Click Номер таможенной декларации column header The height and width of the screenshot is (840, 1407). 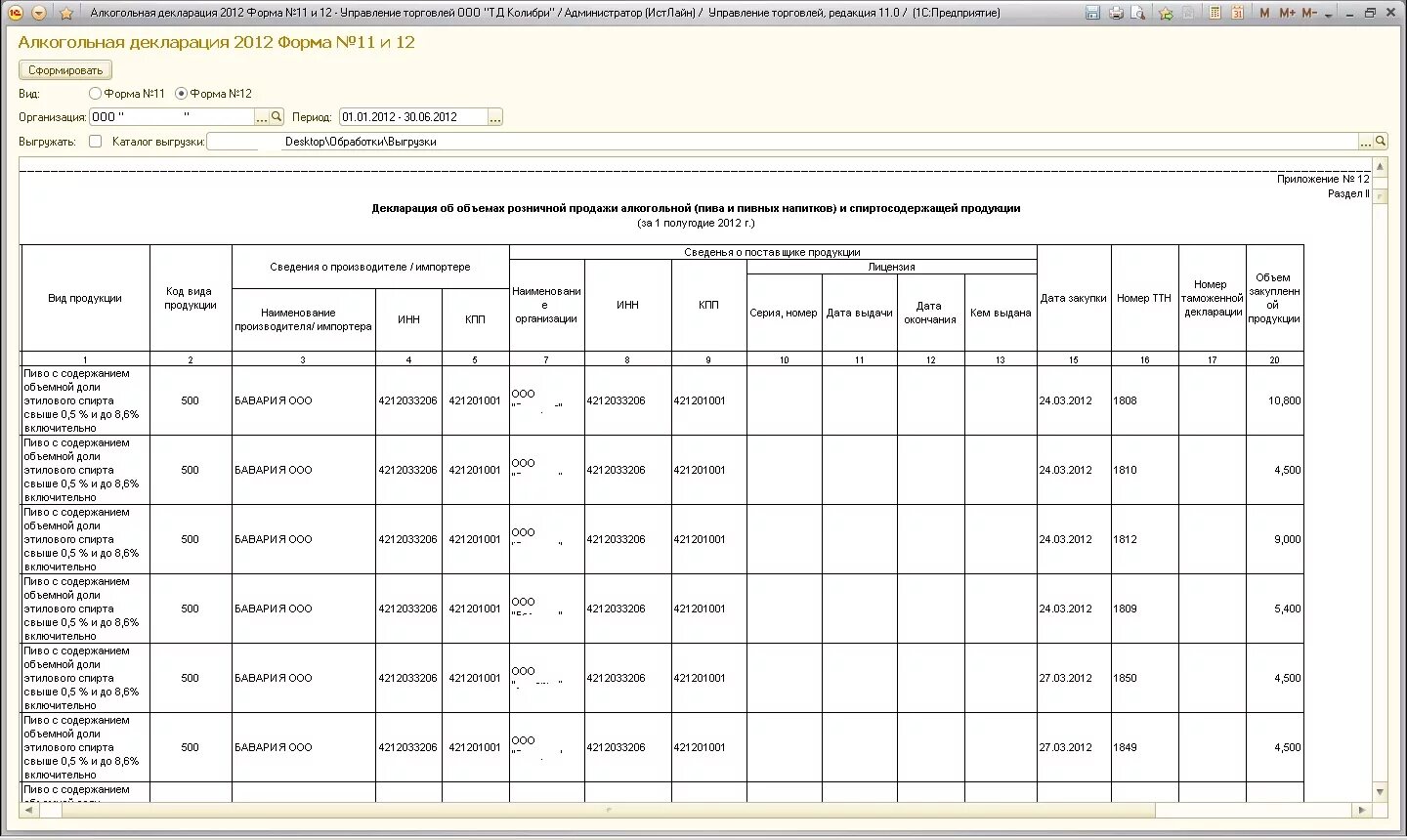(x=1212, y=298)
